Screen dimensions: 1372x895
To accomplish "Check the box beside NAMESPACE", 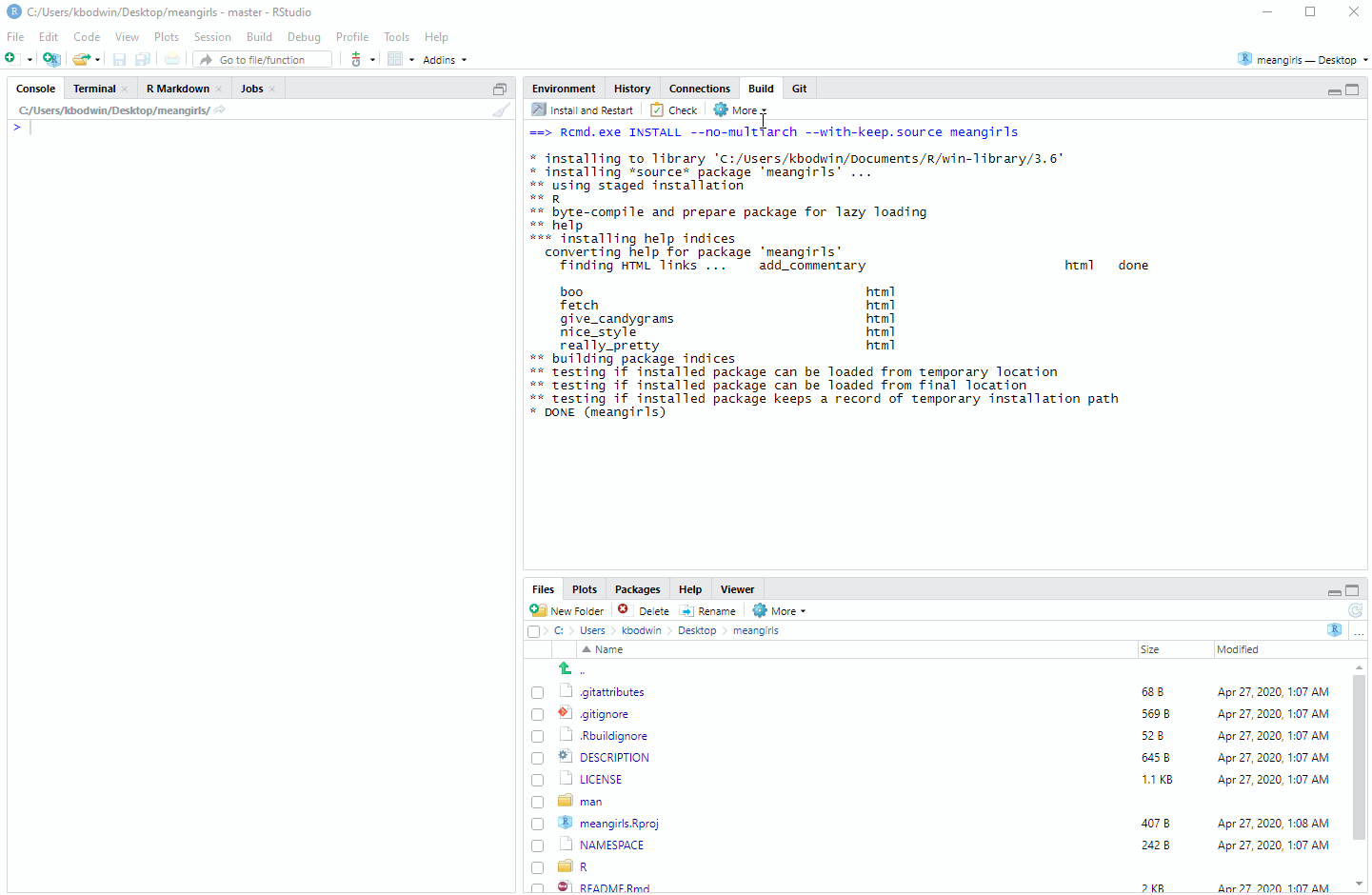I will pyautogui.click(x=538, y=846).
